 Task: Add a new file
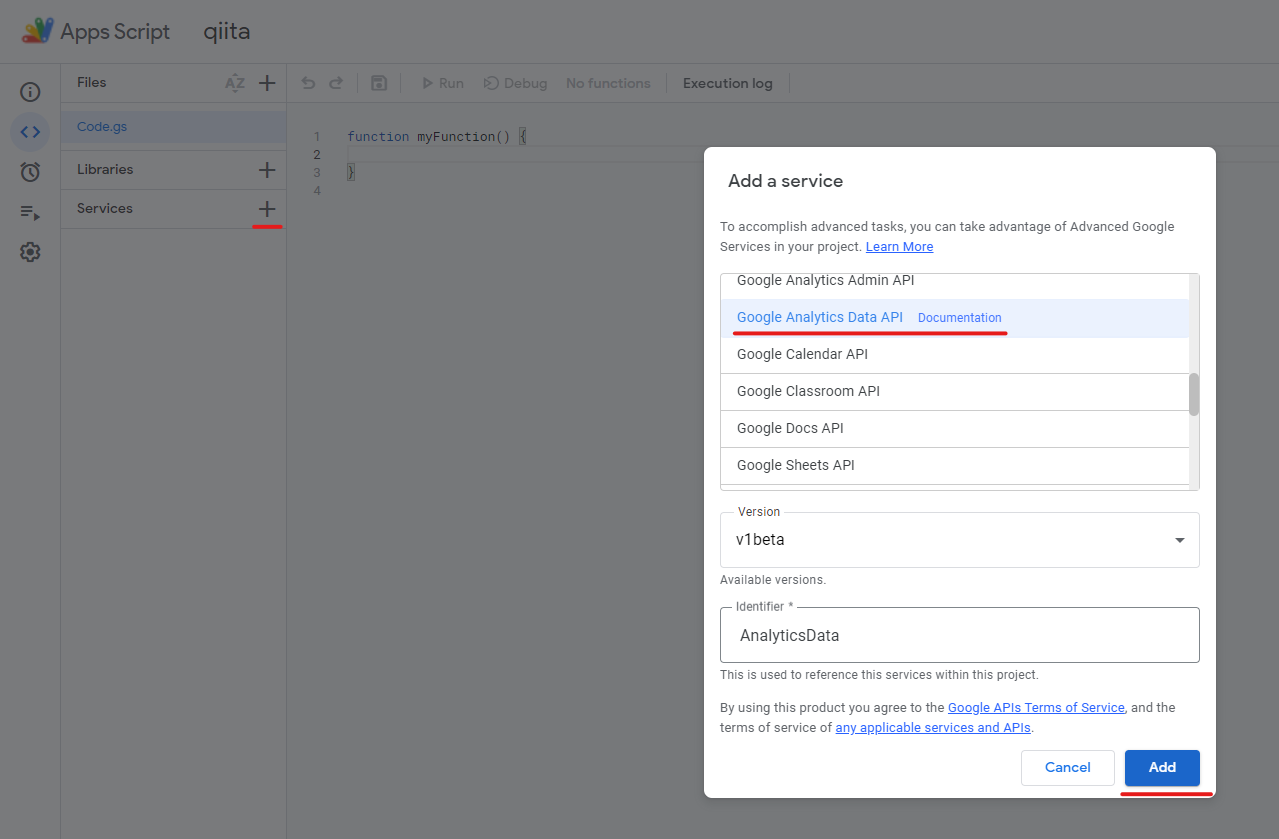(x=266, y=82)
